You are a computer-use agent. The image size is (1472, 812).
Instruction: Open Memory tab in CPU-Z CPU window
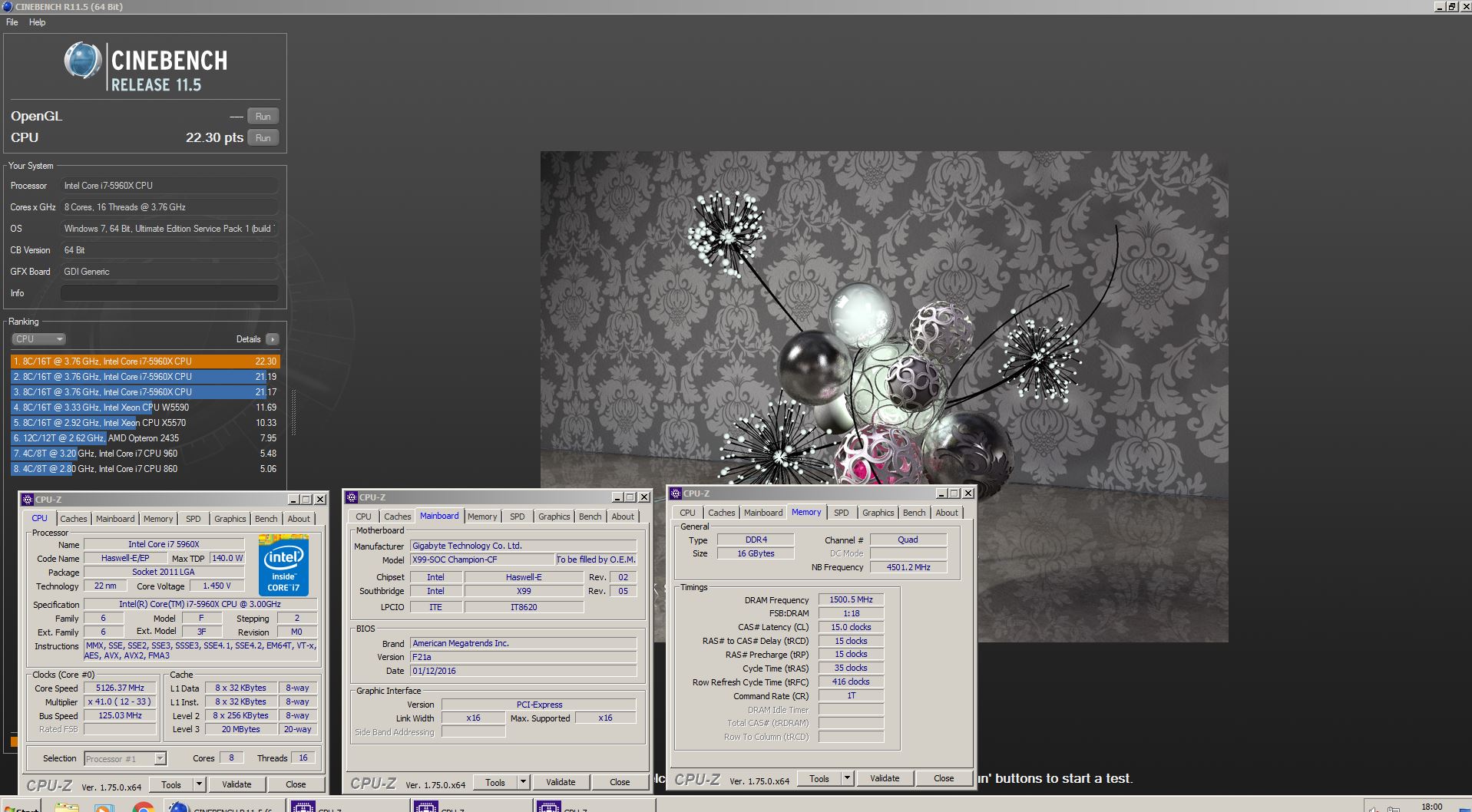coord(158,519)
